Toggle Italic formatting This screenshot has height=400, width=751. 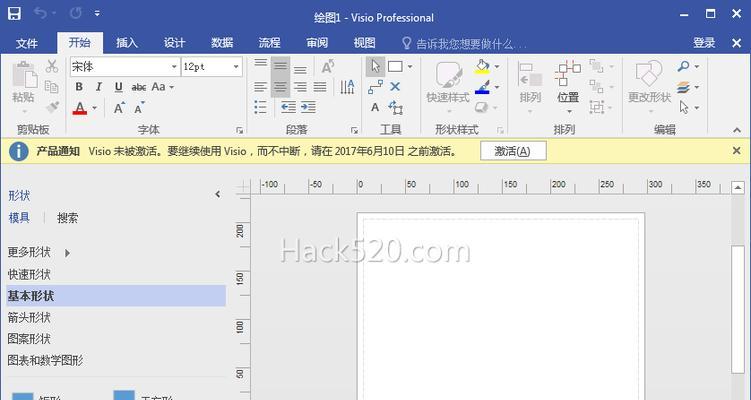pos(99,87)
